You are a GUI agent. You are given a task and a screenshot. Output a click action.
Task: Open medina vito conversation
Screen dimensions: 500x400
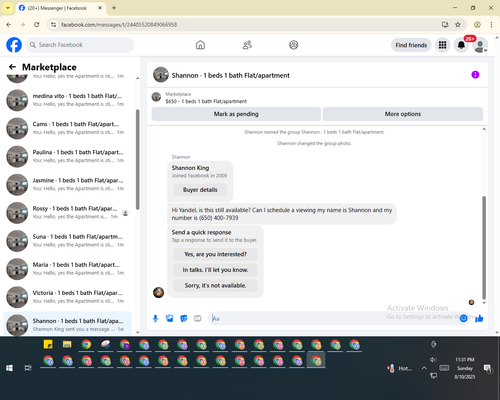67,100
